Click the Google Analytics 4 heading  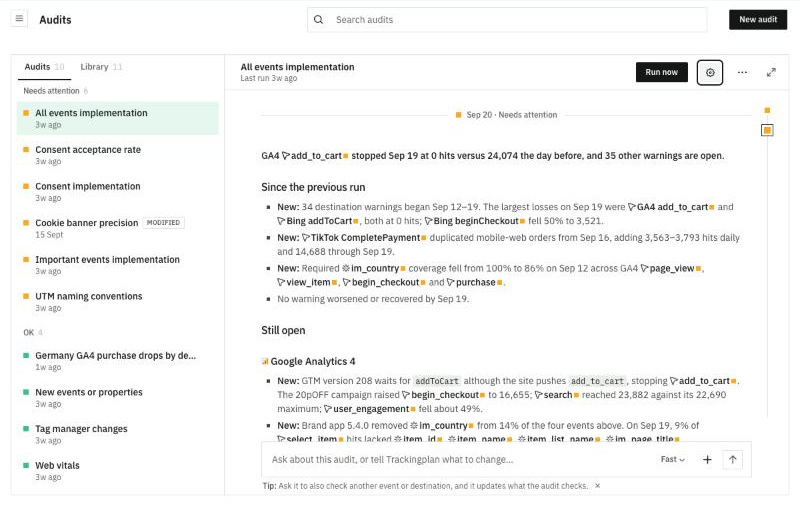click(313, 362)
